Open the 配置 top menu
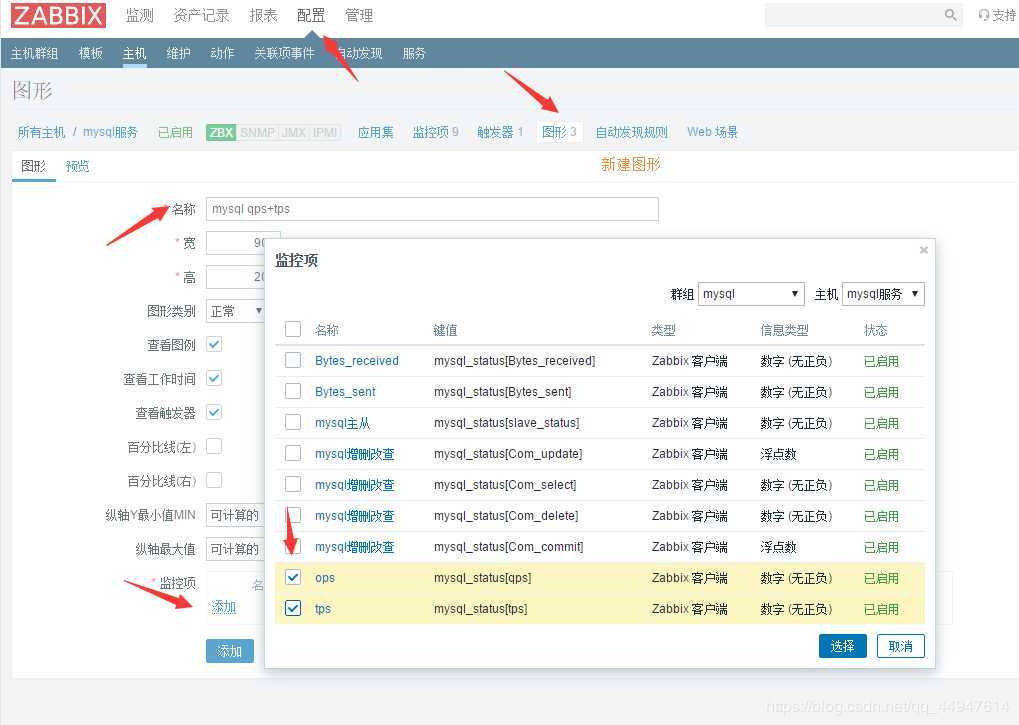This screenshot has width=1019, height=725. point(311,16)
